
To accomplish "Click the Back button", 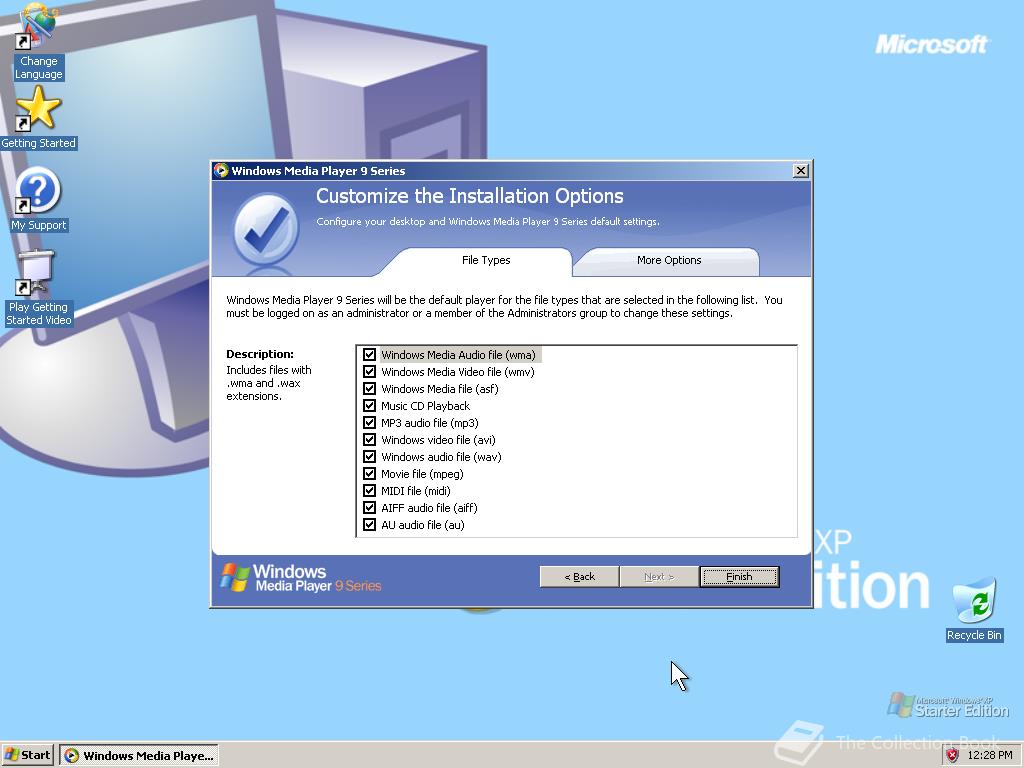I will pos(579,577).
